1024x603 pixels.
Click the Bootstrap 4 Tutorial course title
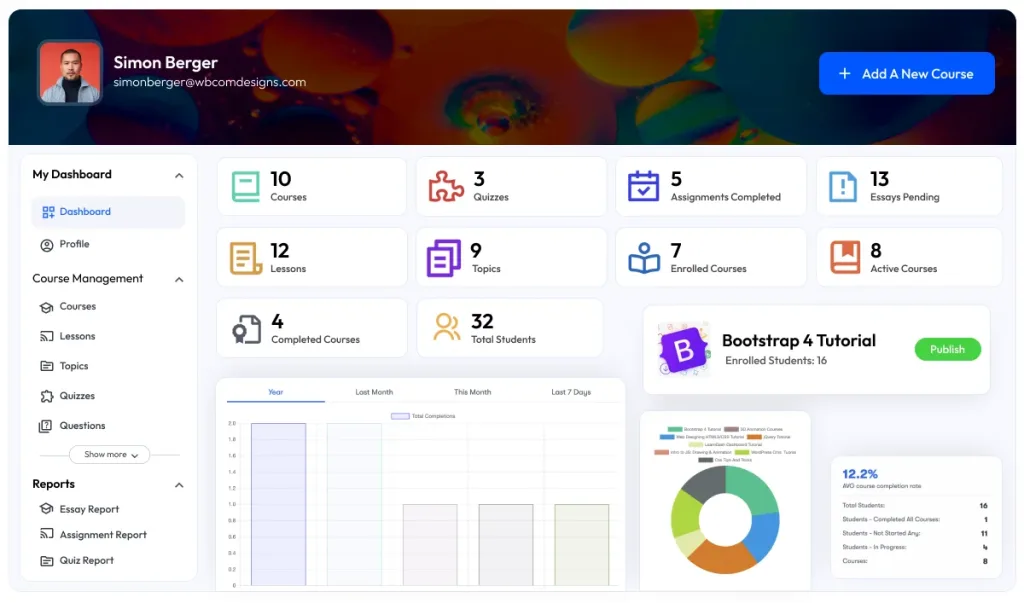click(798, 340)
